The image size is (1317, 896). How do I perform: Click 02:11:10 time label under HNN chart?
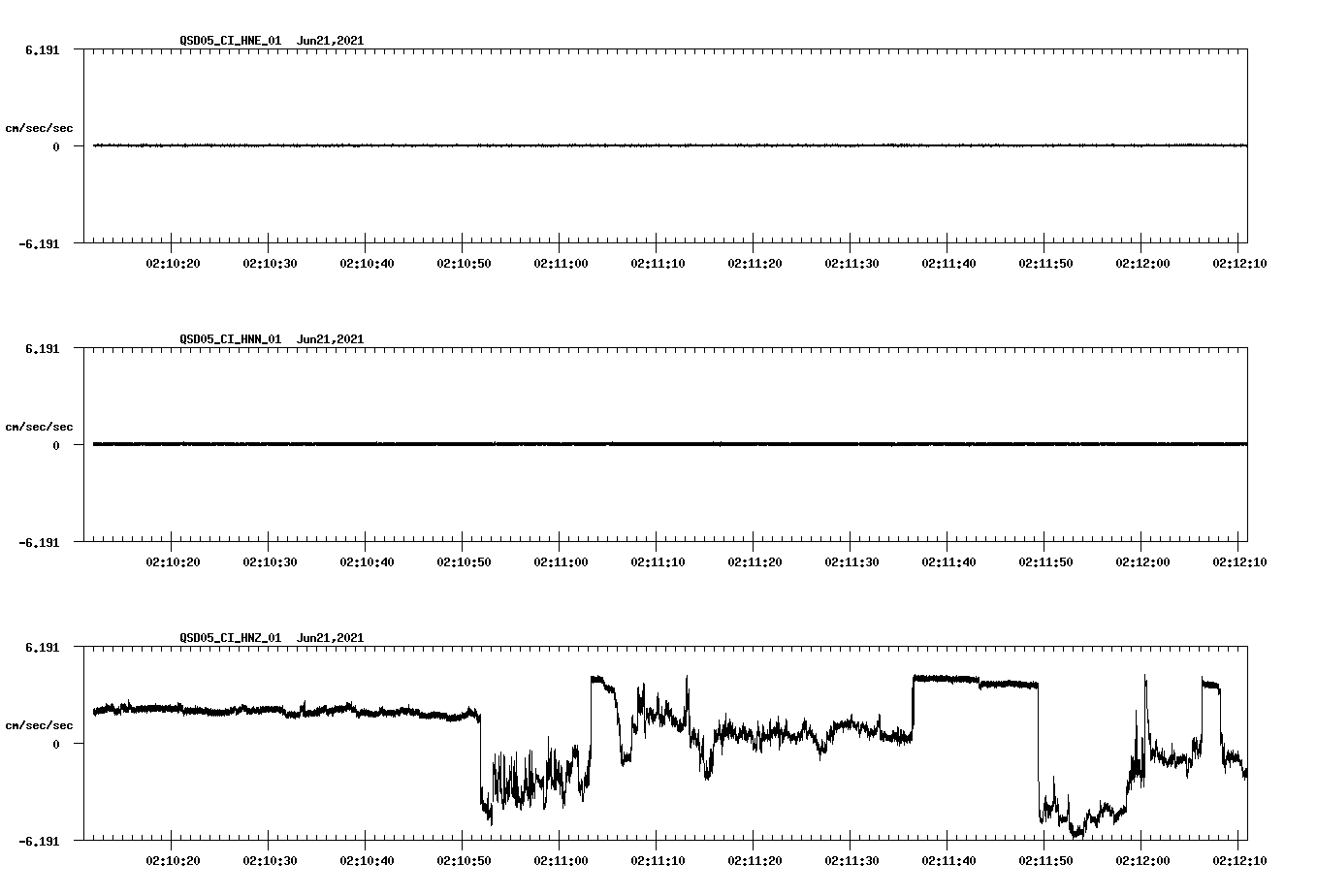(658, 561)
